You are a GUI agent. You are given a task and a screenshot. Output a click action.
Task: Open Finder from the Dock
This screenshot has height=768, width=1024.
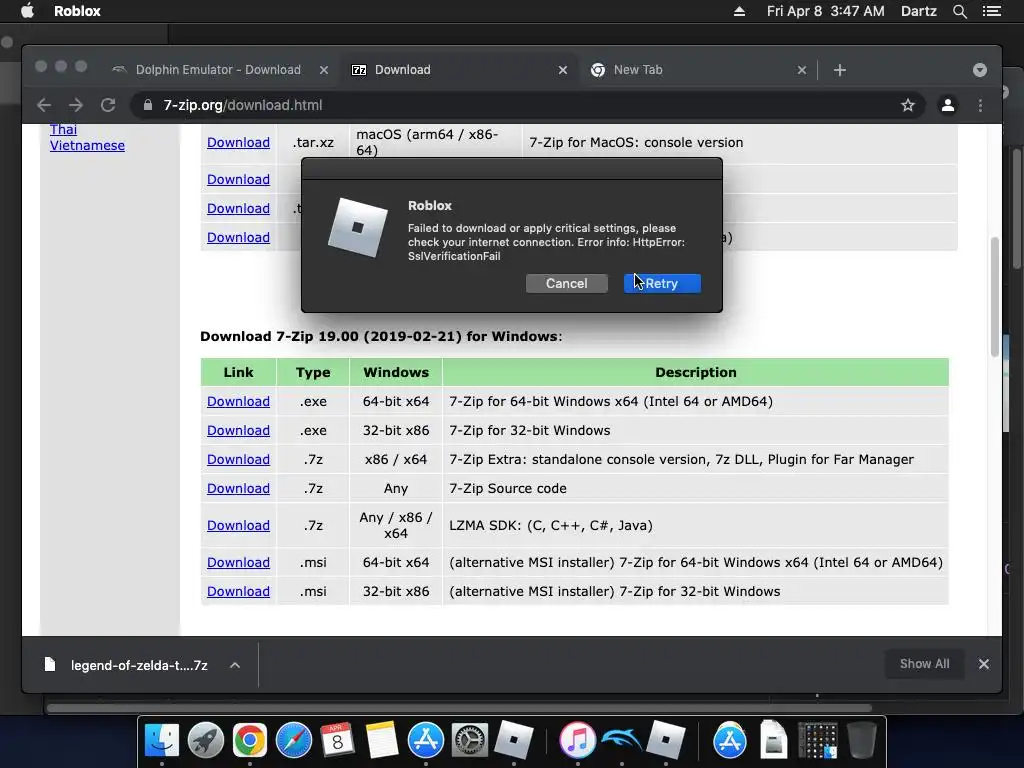[x=161, y=741]
